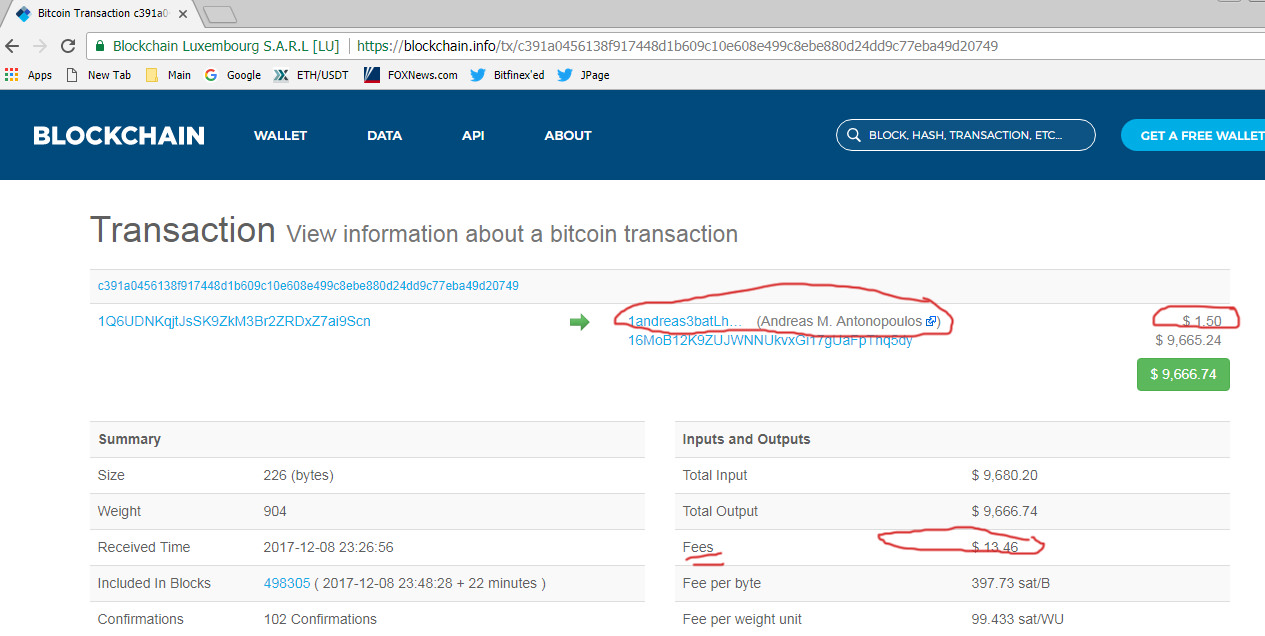
Task: Select the Bitcoin Transaction browser tab
Action: coord(100,14)
